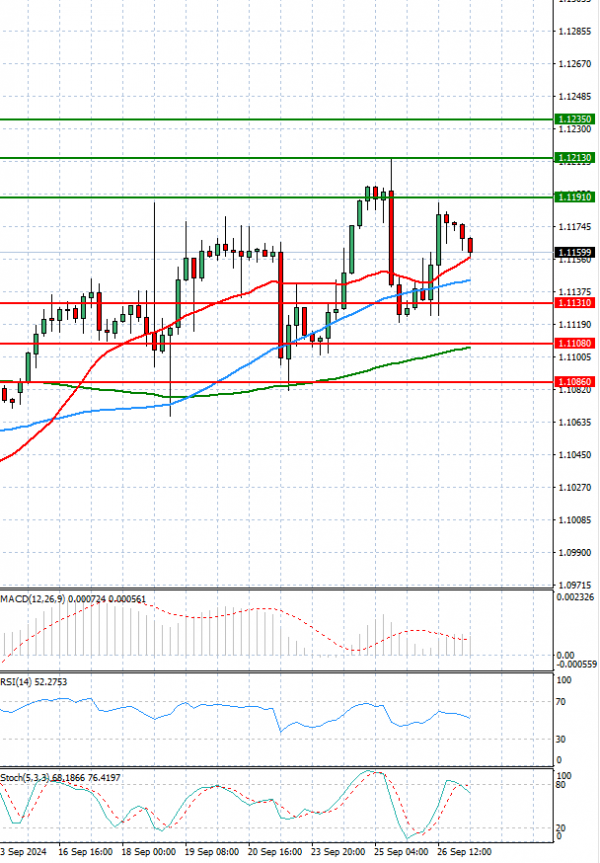Click the 18 Sep 00:00 time label

(x=149, y=851)
